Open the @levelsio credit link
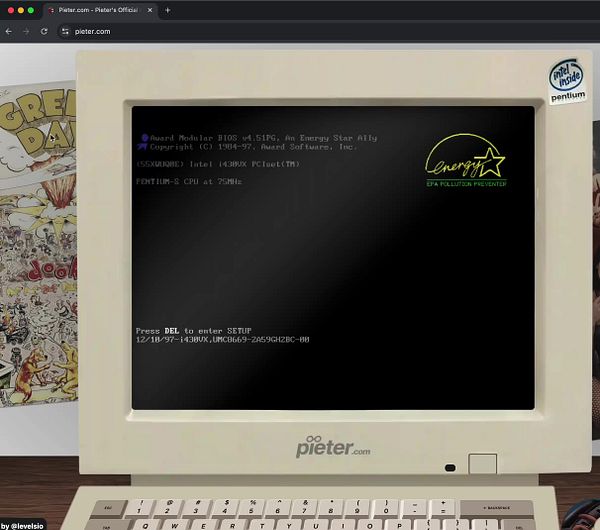The height and width of the screenshot is (530, 600). click(x=22, y=526)
